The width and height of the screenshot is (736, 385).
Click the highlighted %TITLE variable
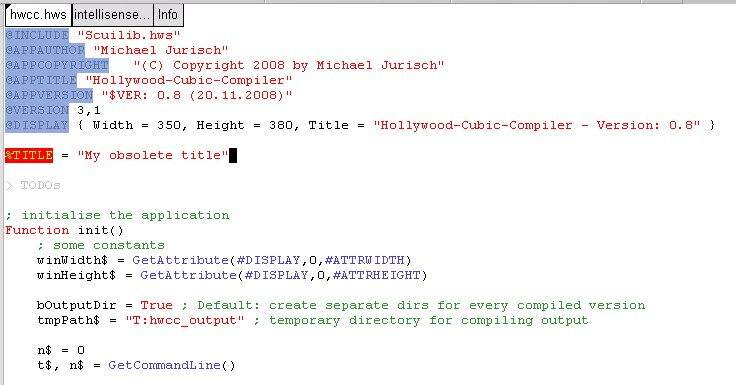point(29,155)
